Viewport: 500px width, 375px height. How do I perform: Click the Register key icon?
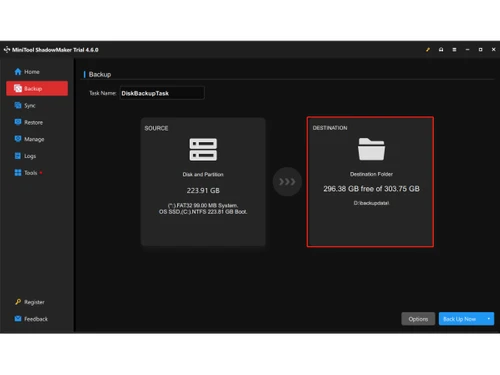18,302
